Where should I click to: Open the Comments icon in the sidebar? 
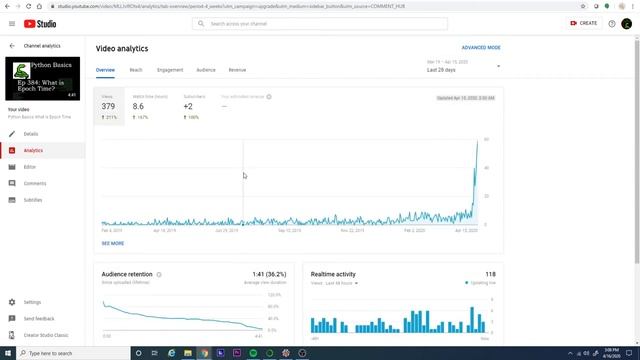pos(12,183)
